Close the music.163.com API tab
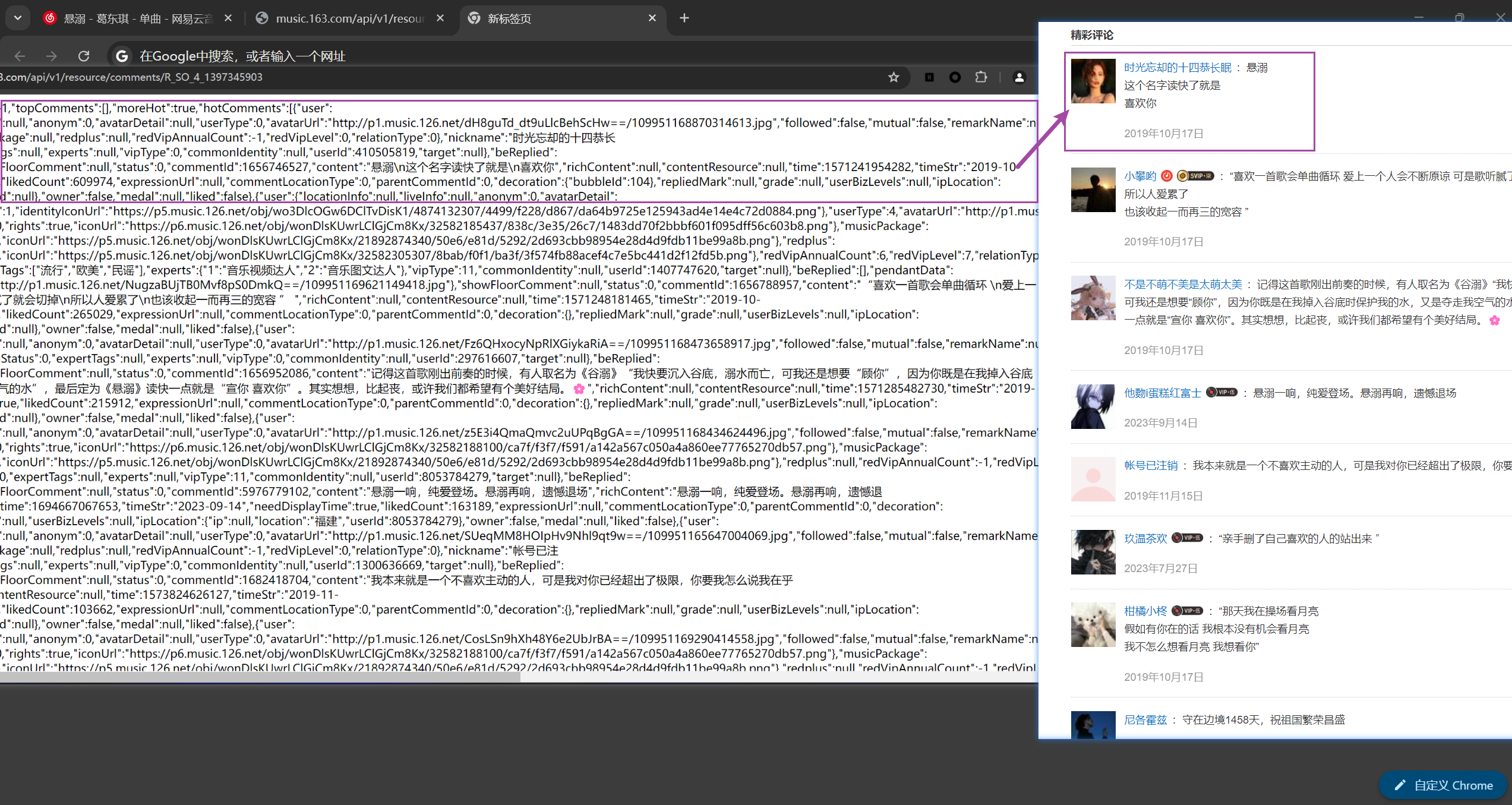Screen dimensions: 1512x805 tap(440, 18)
